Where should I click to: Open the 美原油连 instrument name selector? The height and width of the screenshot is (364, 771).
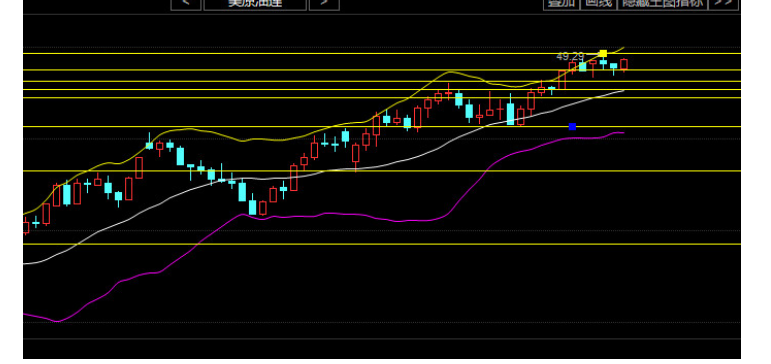click(x=255, y=4)
